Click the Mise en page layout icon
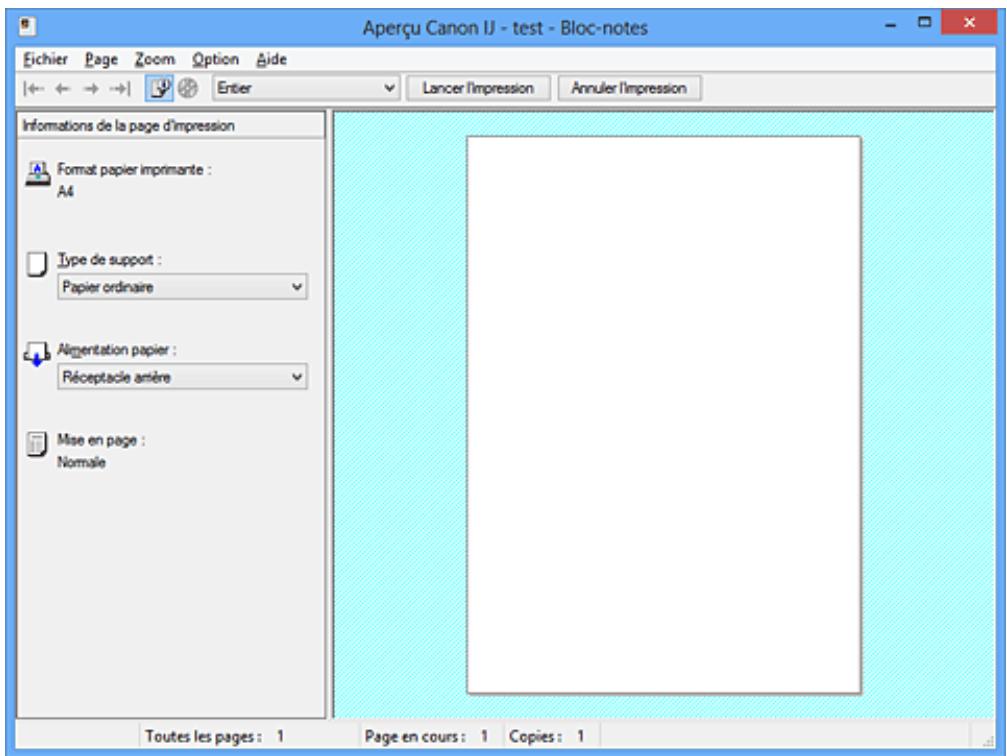1007x756 pixels. [37, 444]
